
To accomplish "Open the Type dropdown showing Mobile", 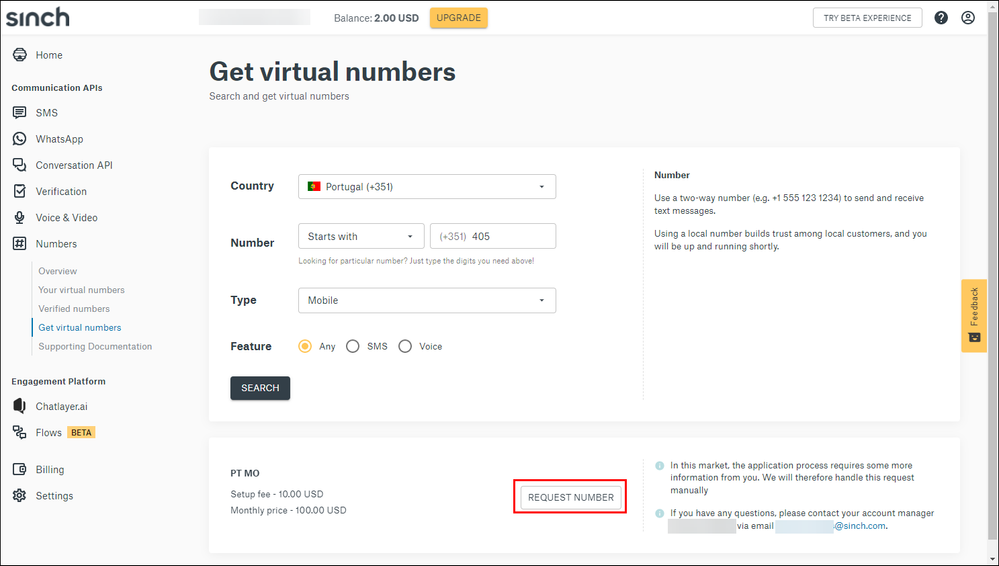I will 427,300.
